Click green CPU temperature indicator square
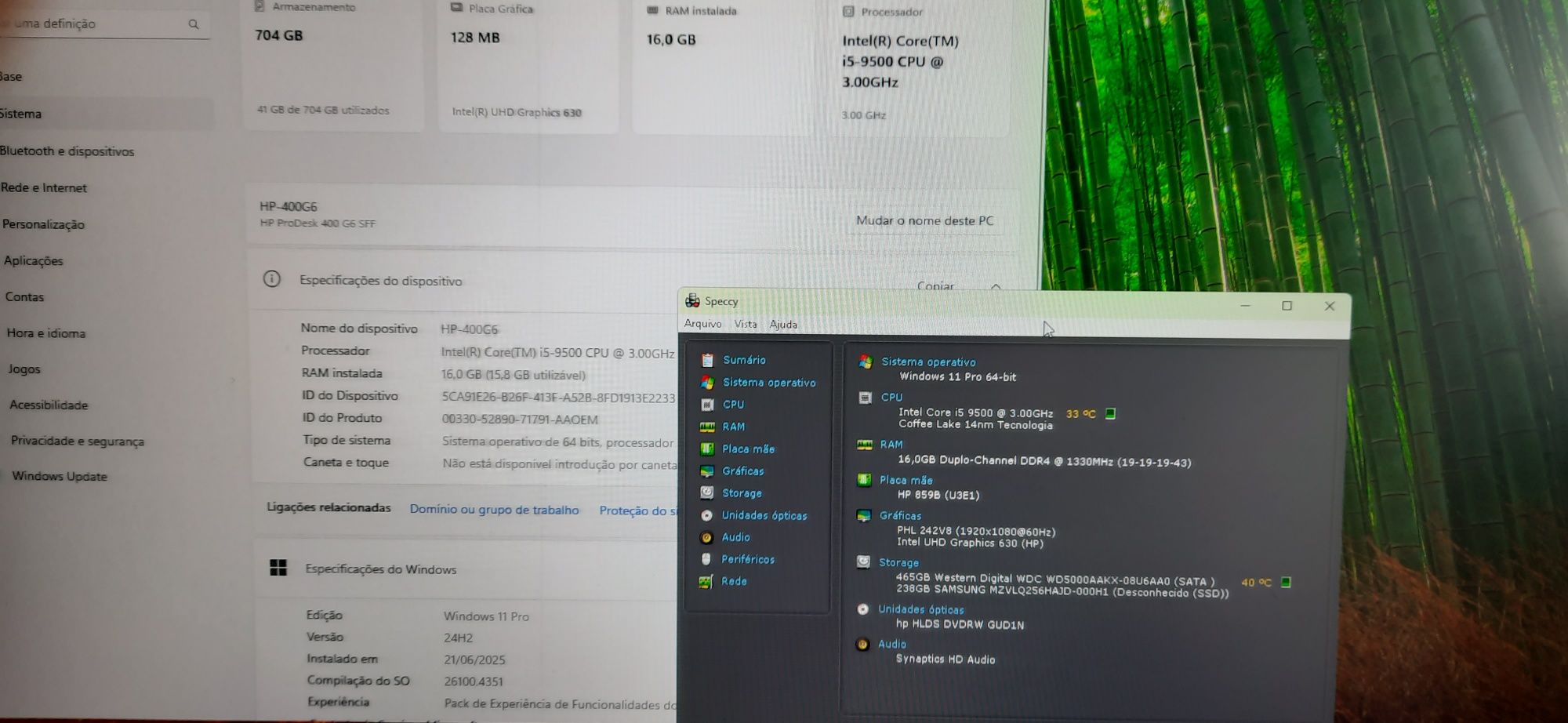The image size is (1568, 723). pos(1110,413)
